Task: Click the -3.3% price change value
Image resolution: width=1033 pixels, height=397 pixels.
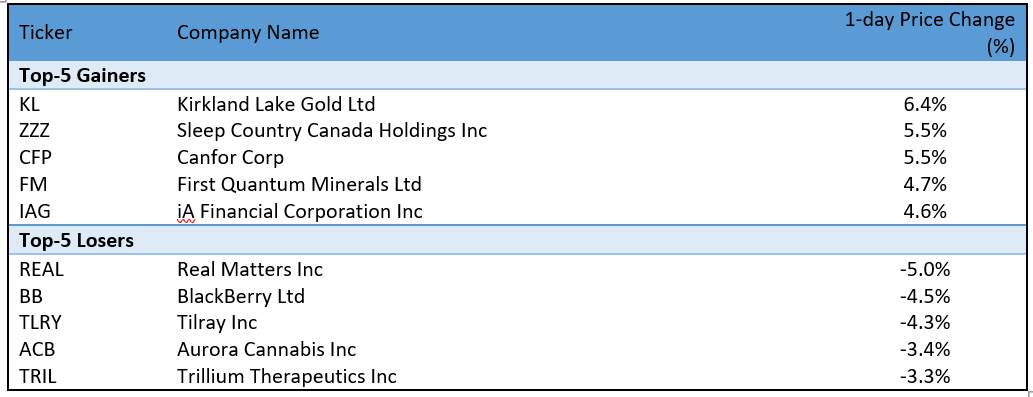Action: click(924, 377)
